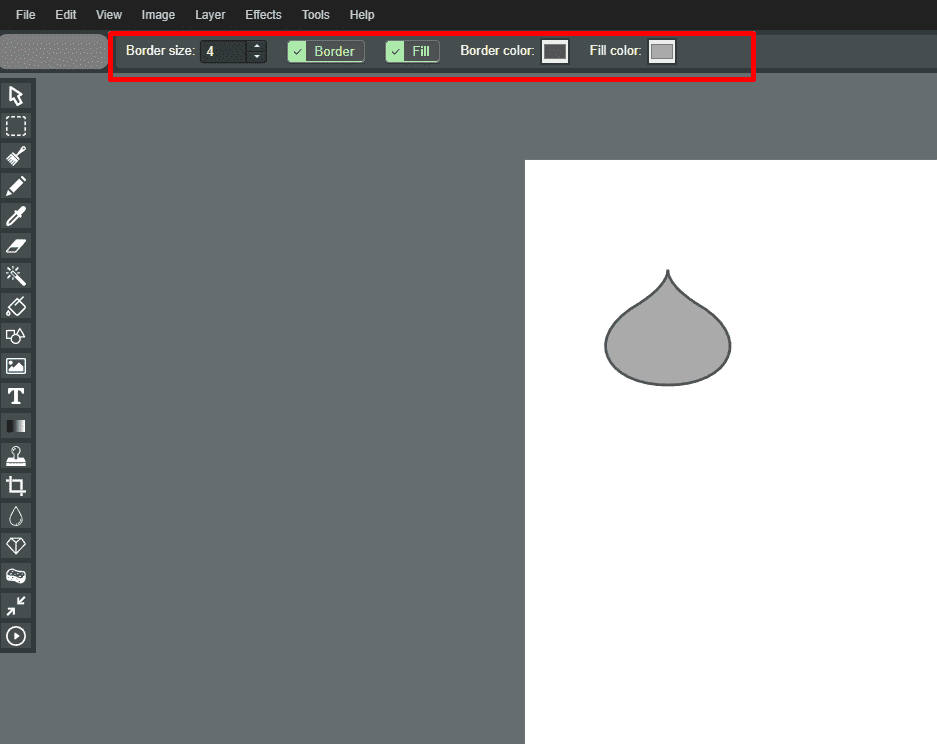The width and height of the screenshot is (937, 744).
Task: Disable the Fill option
Action: pos(412,51)
